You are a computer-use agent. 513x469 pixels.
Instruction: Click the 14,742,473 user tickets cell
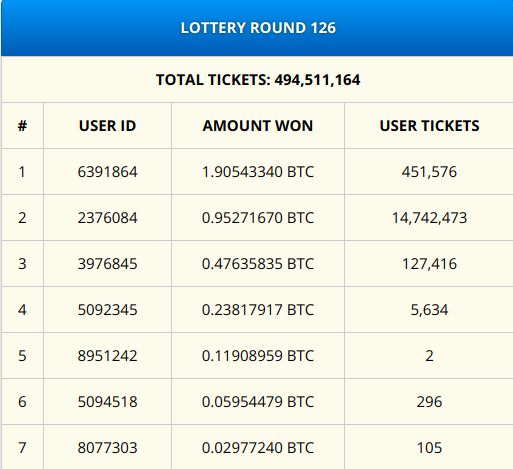click(x=429, y=218)
